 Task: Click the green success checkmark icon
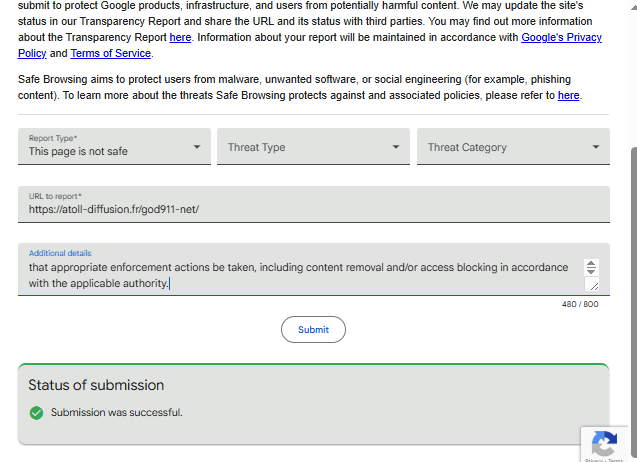click(x=36, y=413)
